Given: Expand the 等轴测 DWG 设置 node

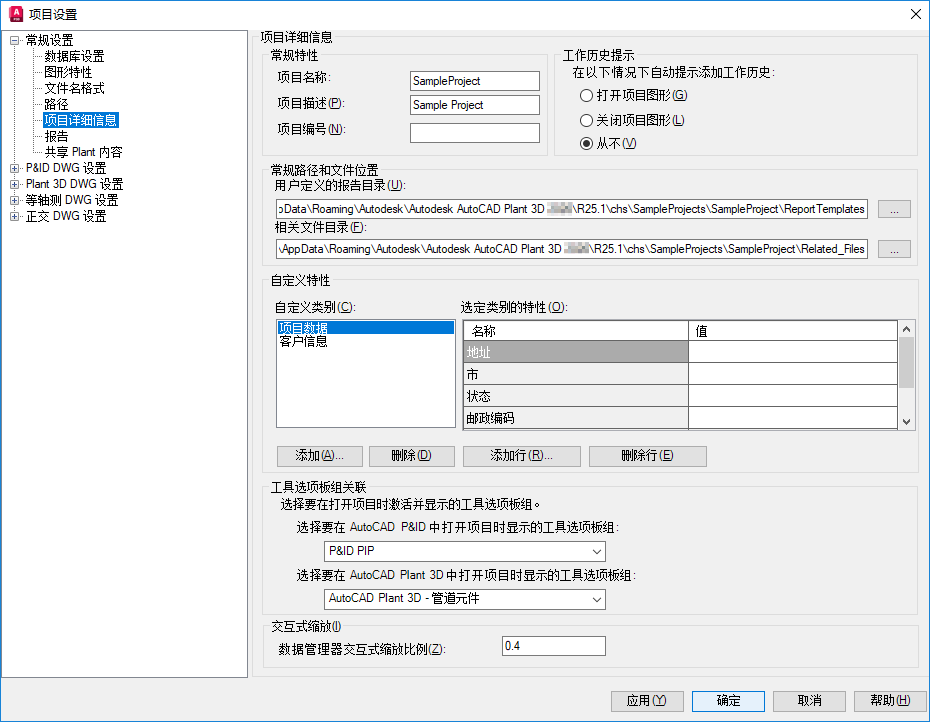Looking at the screenshot, I should pyautogui.click(x=14, y=201).
